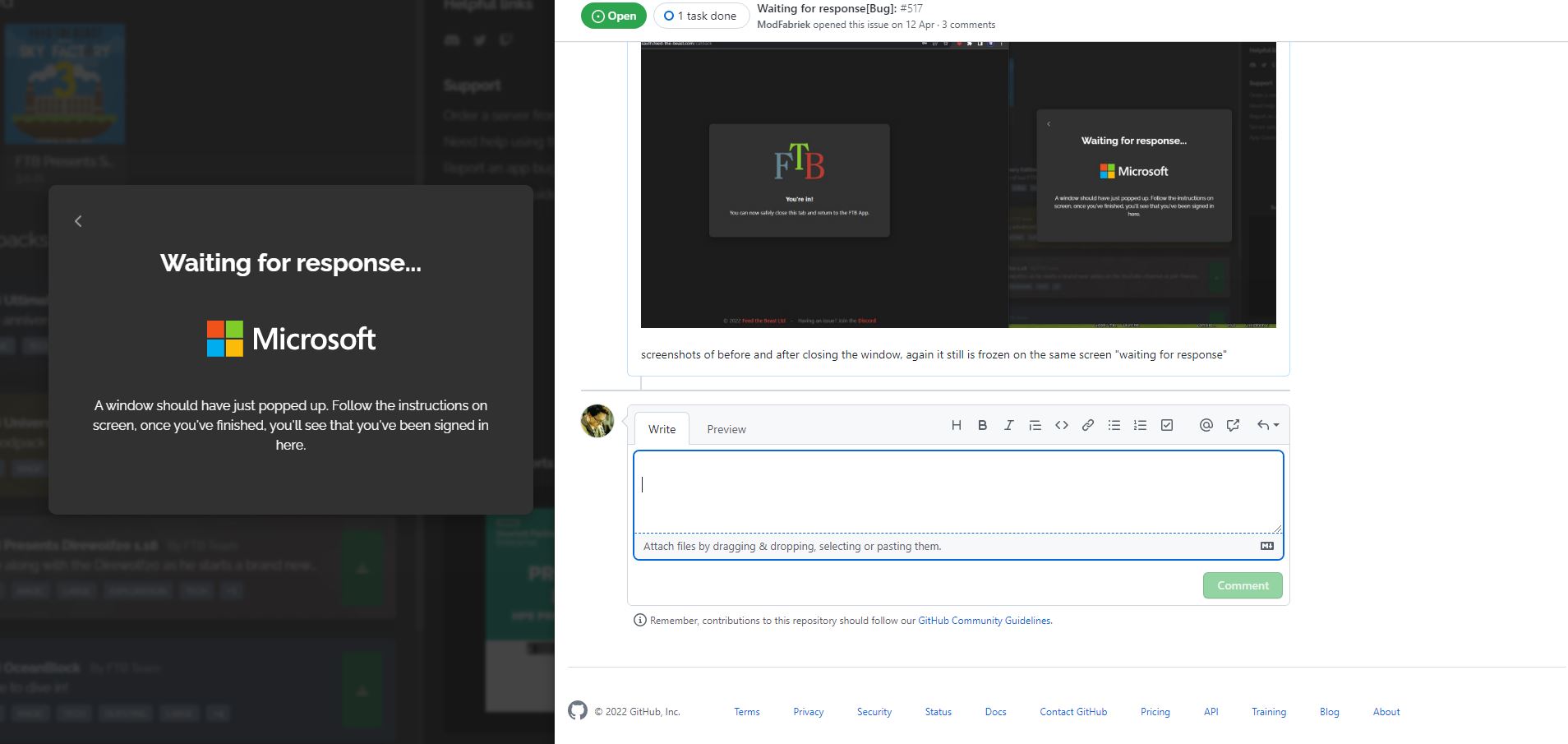Open the Training footer link
1568x744 pixels.
click(x=1269, y=712)
